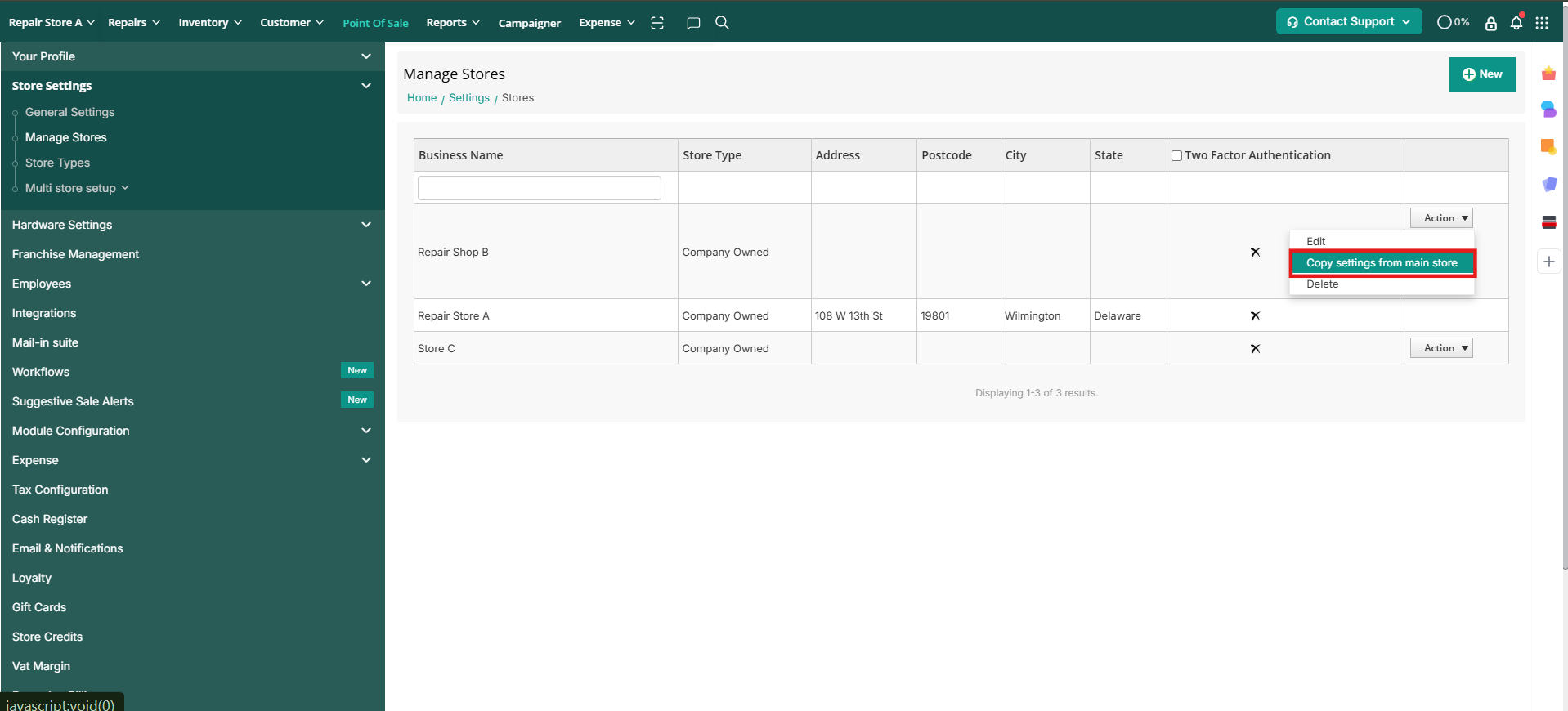Screen dimensions: 1568x711
Task: Click X mark in Repair Shop B row
Action: (1255, 253)
